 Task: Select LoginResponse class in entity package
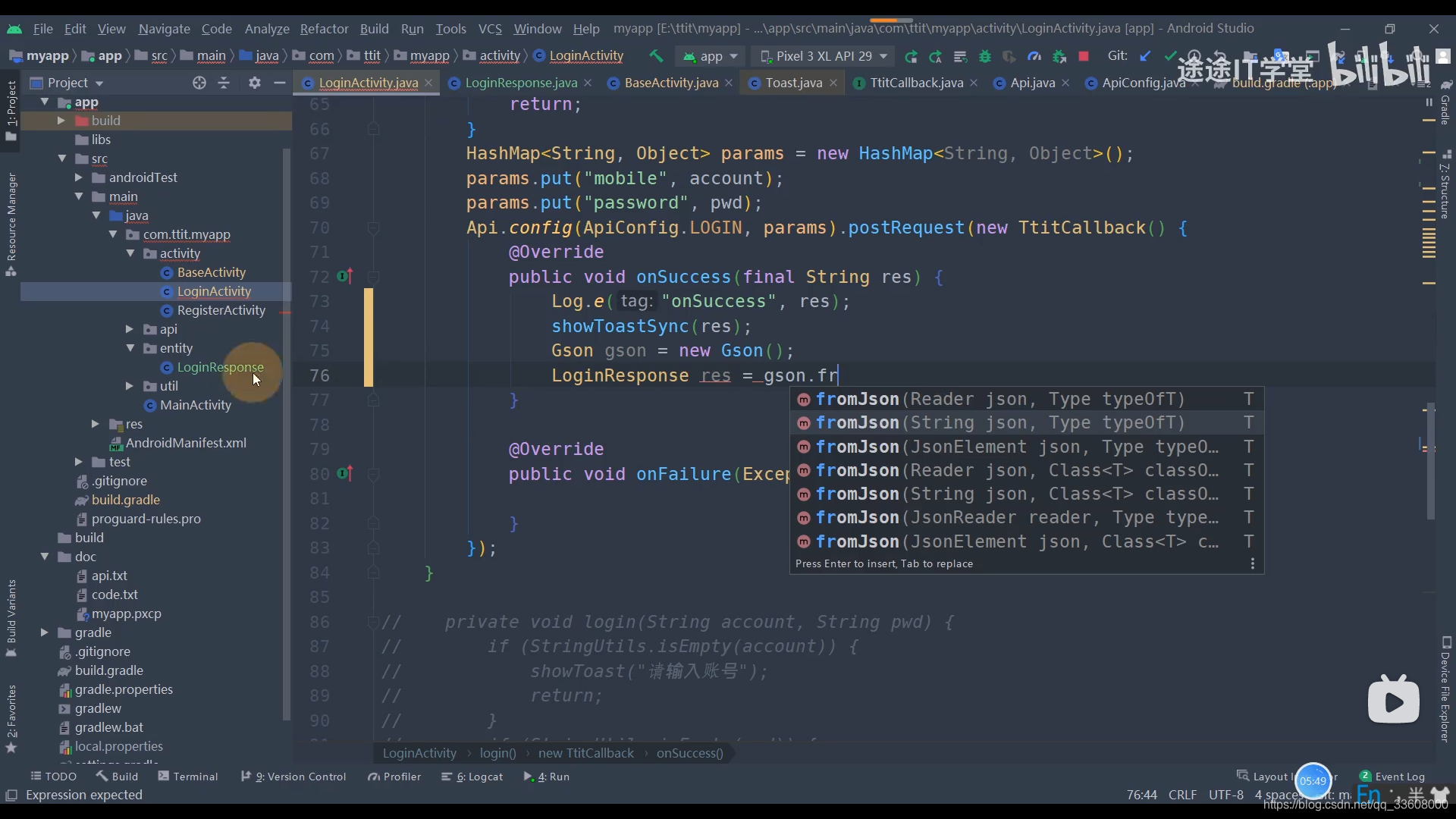[x=220, y=367]
